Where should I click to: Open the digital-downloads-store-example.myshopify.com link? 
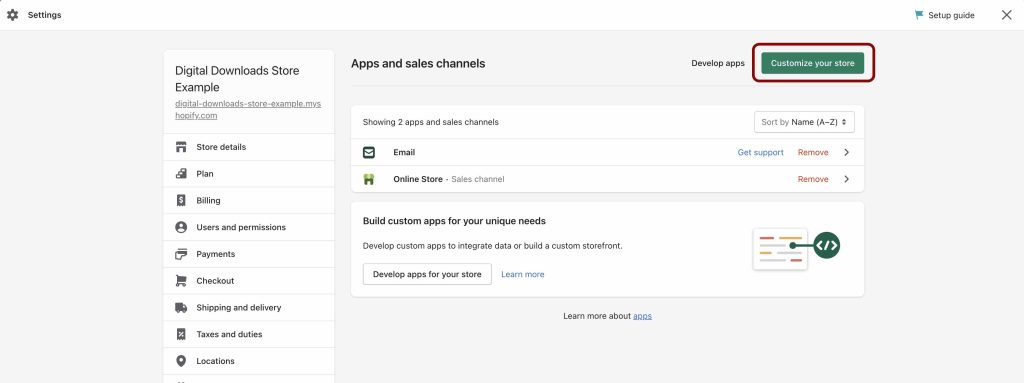pyautogui.click(x=248, y=110)
